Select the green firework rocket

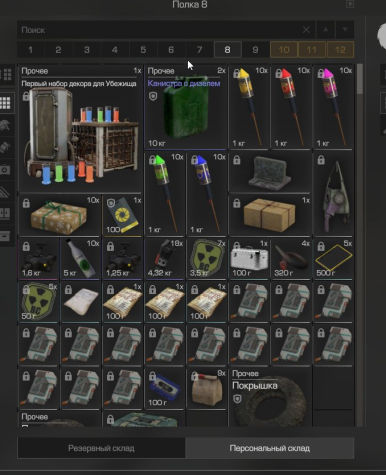165,193
